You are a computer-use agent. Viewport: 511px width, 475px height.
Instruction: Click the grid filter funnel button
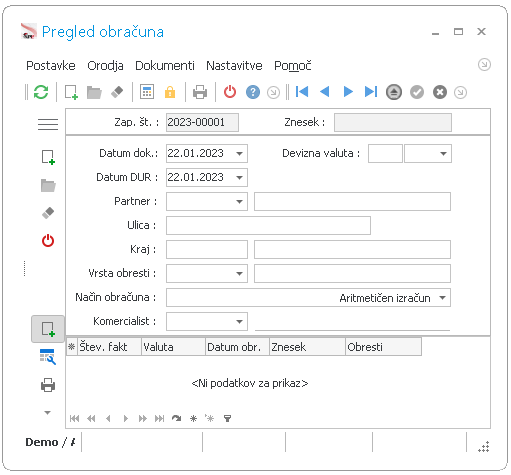pyautogui.click(x=227, y=418)
